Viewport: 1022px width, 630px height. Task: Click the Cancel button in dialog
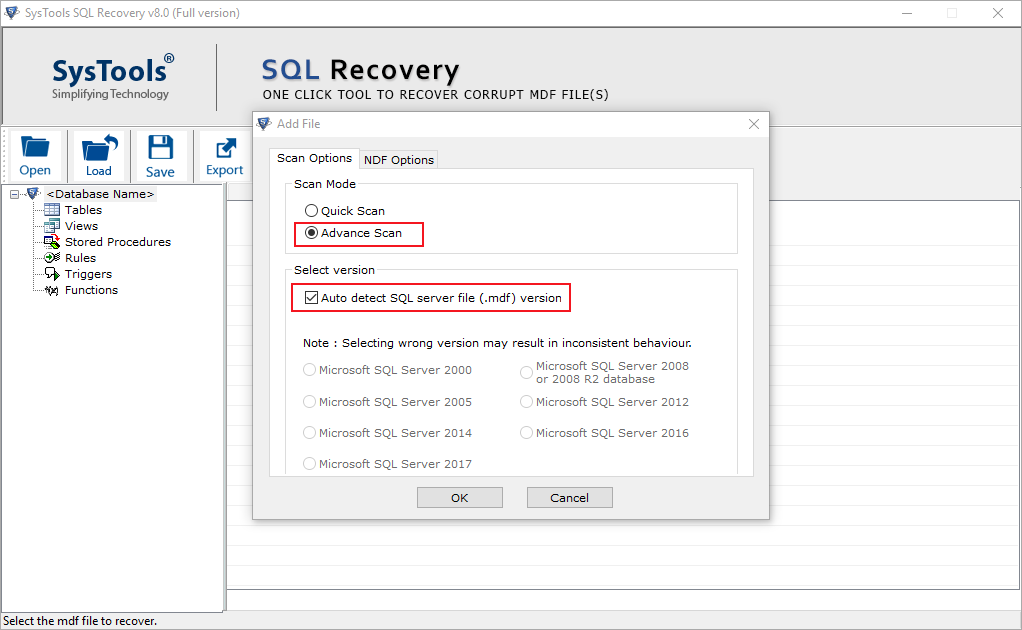(570, 498)
